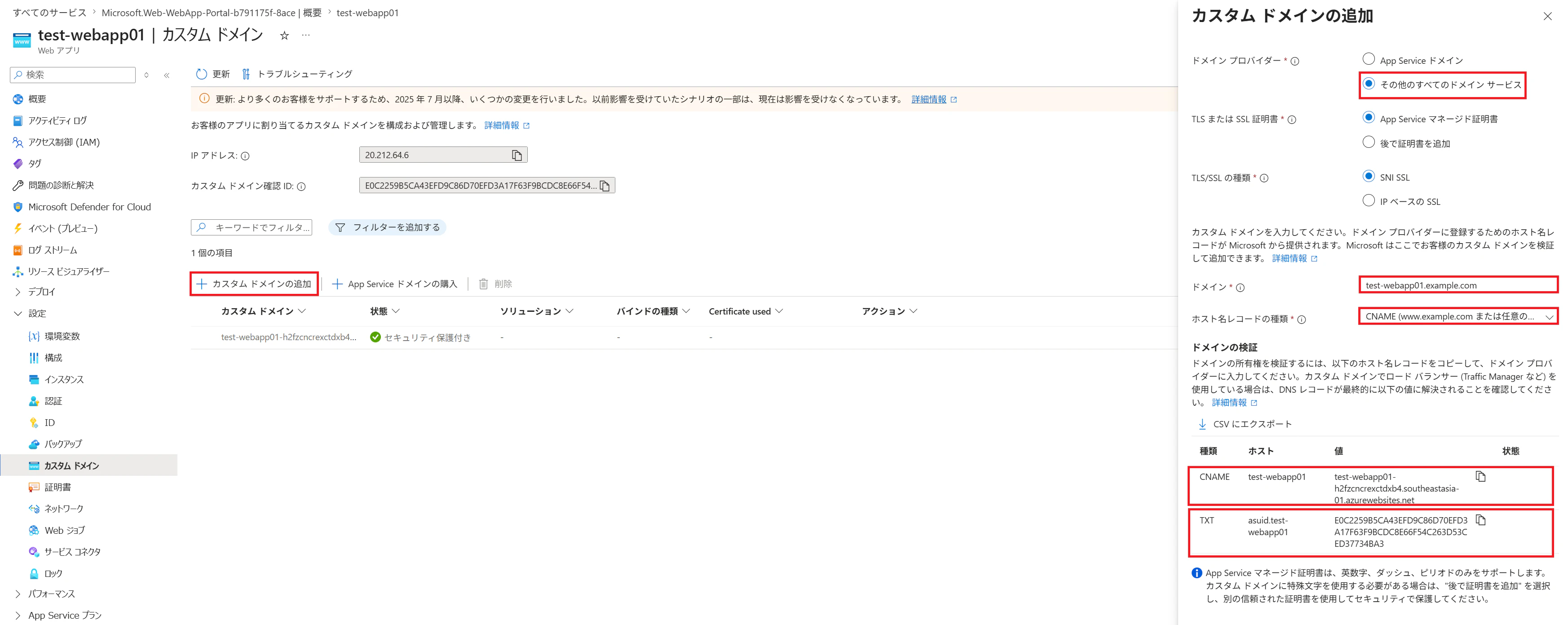Open 環境変数 under settings

click(62, 336)
